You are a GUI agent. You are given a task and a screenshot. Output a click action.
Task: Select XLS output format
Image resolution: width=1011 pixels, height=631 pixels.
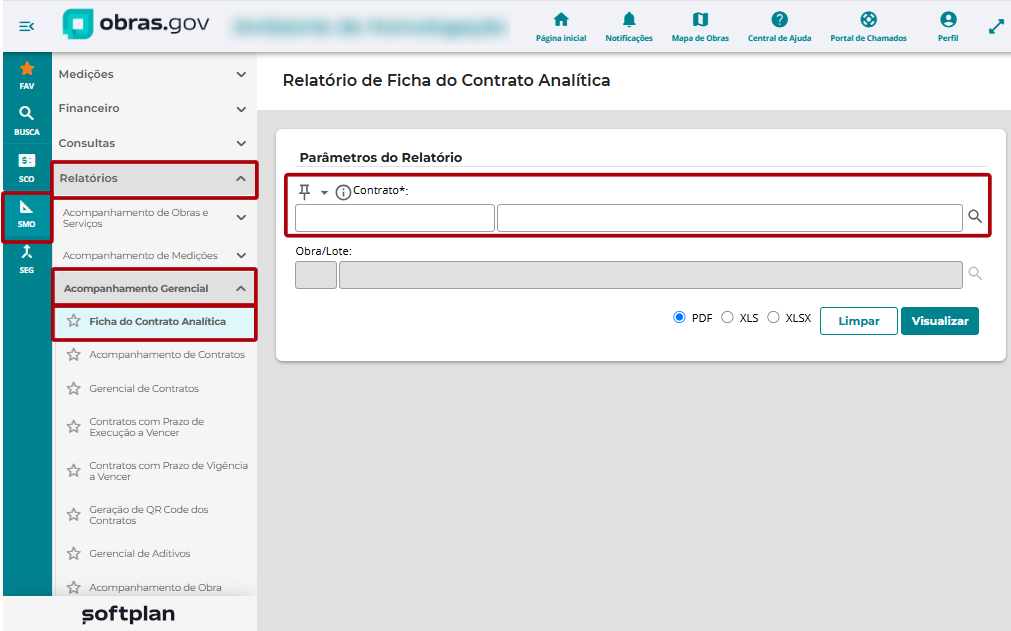pyautogui.click(x=727, y=317)
